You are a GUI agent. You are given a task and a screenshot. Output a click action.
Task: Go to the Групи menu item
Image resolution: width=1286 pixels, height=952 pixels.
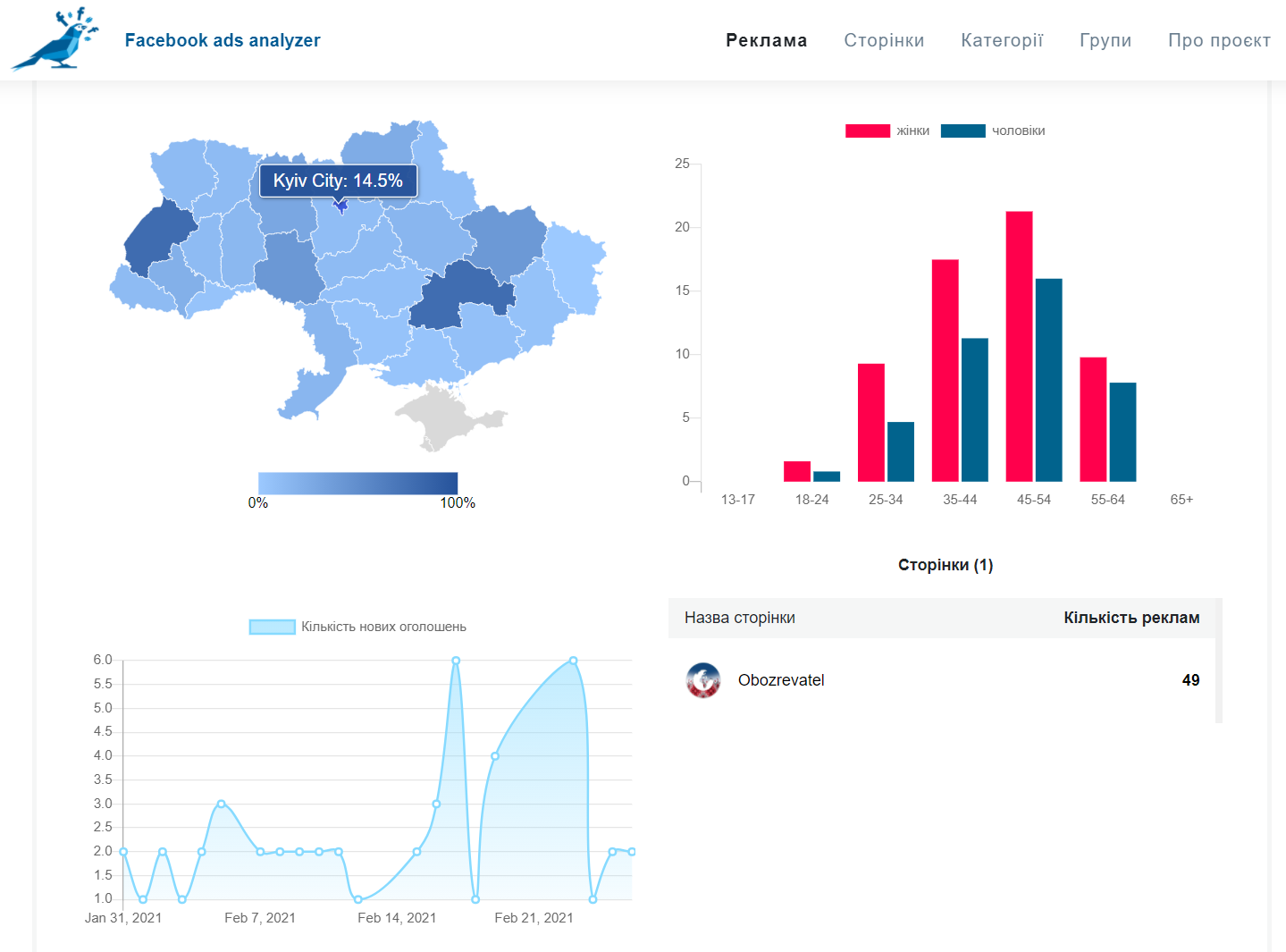pos(1105,40)
